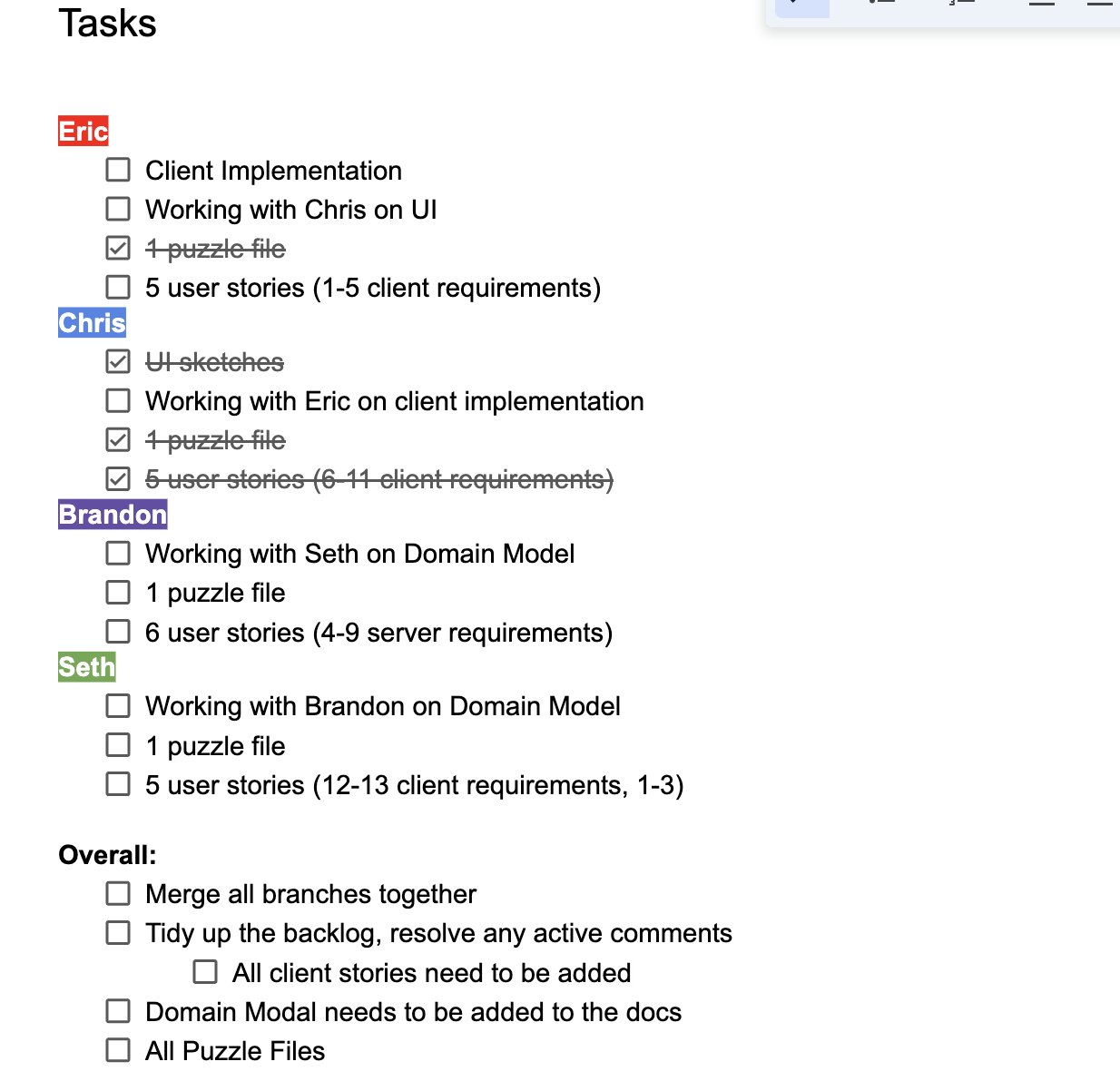Viewport: 1120px width, 1091px height.
Task: Check nested "All client stories need to be added"
Action: (x=205, y=972)
